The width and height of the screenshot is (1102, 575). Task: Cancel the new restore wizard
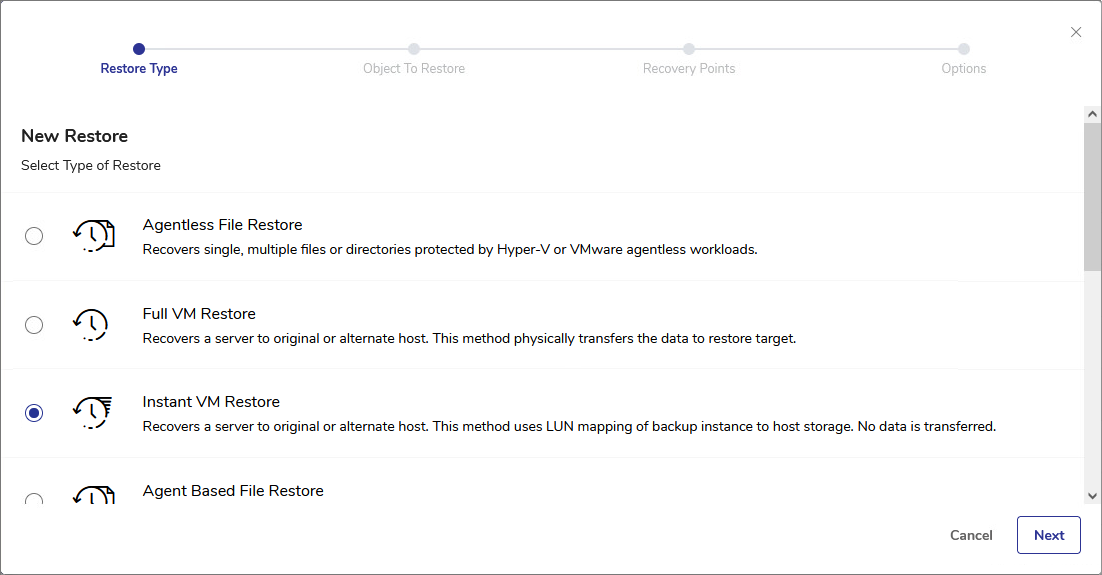click(971, 535)
